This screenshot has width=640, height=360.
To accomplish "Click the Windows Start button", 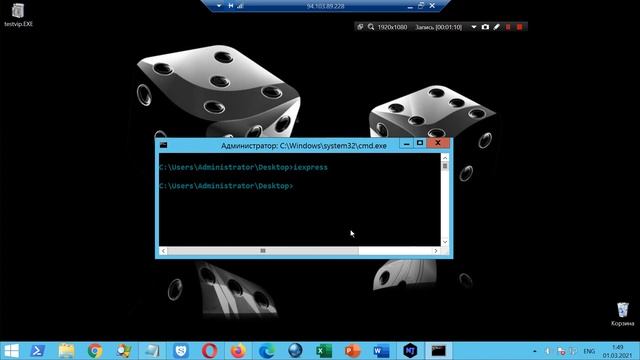I will (x=11, y=351).
